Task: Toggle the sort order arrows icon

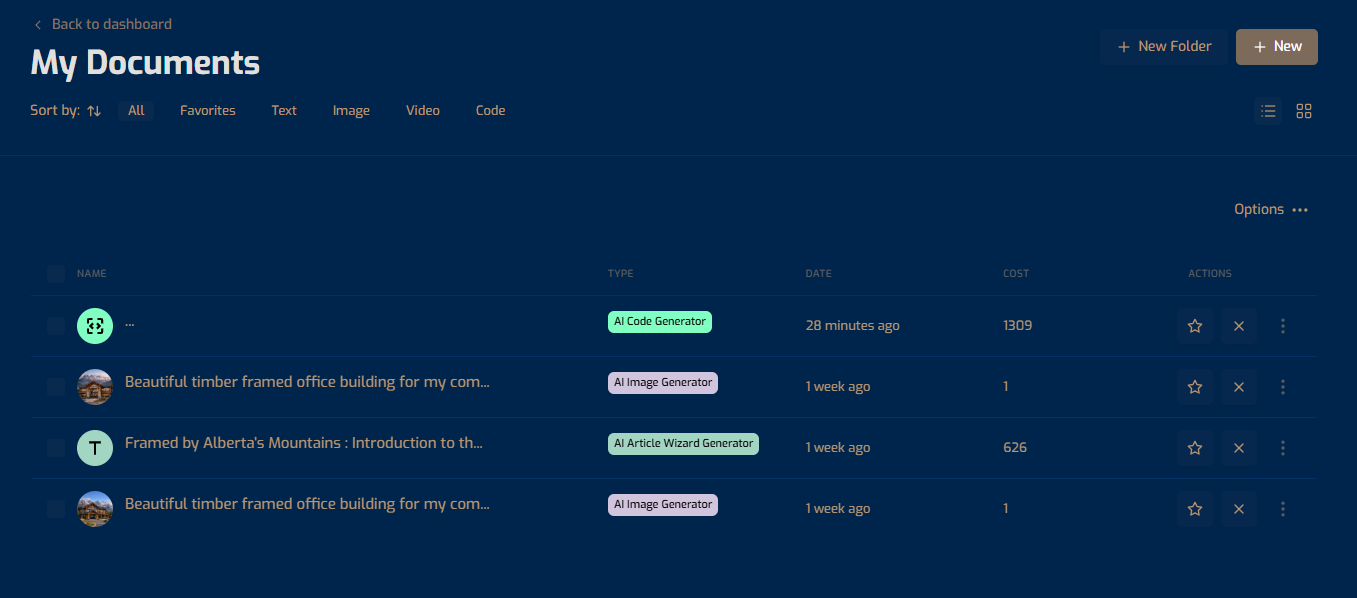Action: tap(94, 111)
